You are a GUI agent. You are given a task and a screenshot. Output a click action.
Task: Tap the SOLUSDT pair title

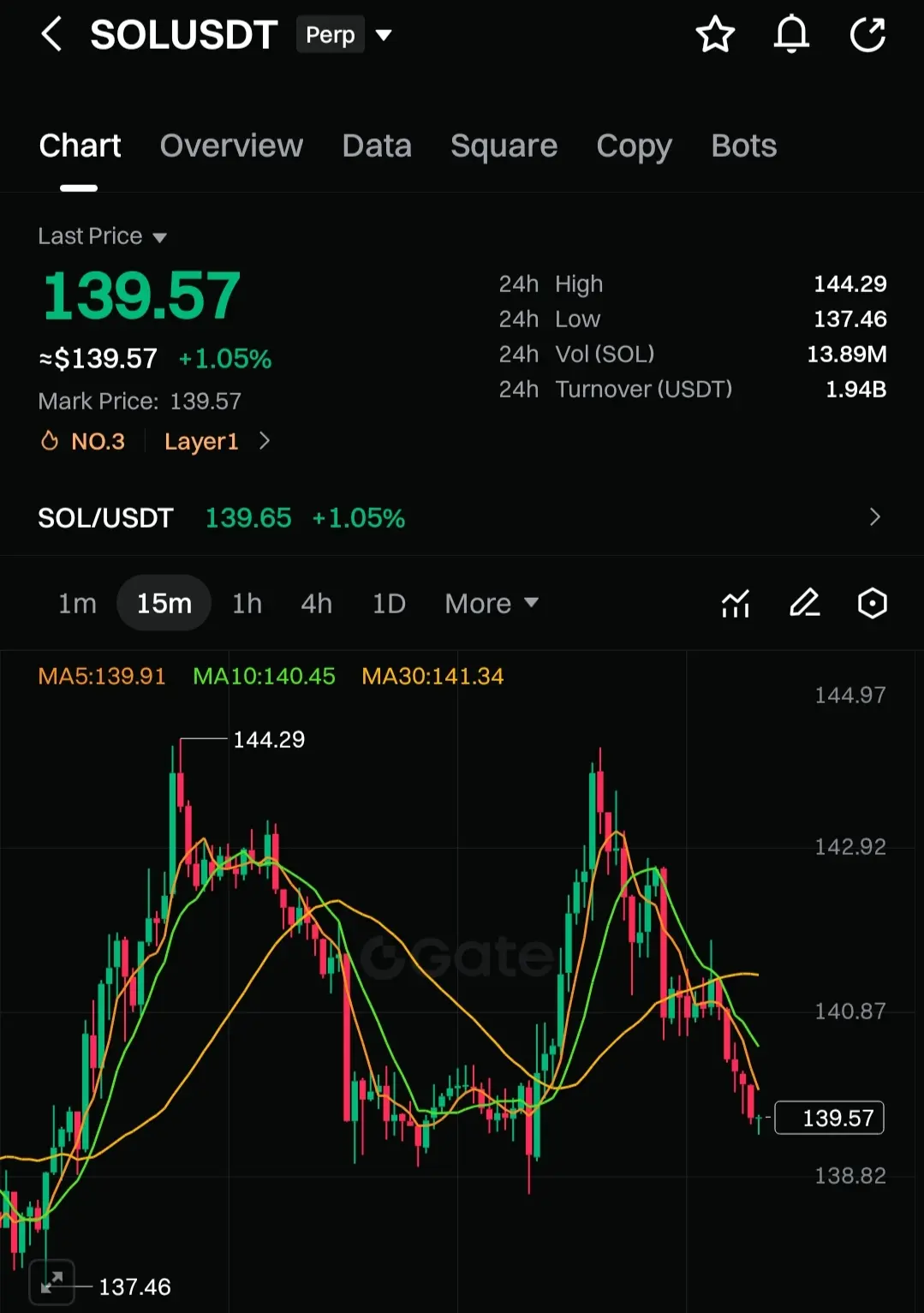184,35
